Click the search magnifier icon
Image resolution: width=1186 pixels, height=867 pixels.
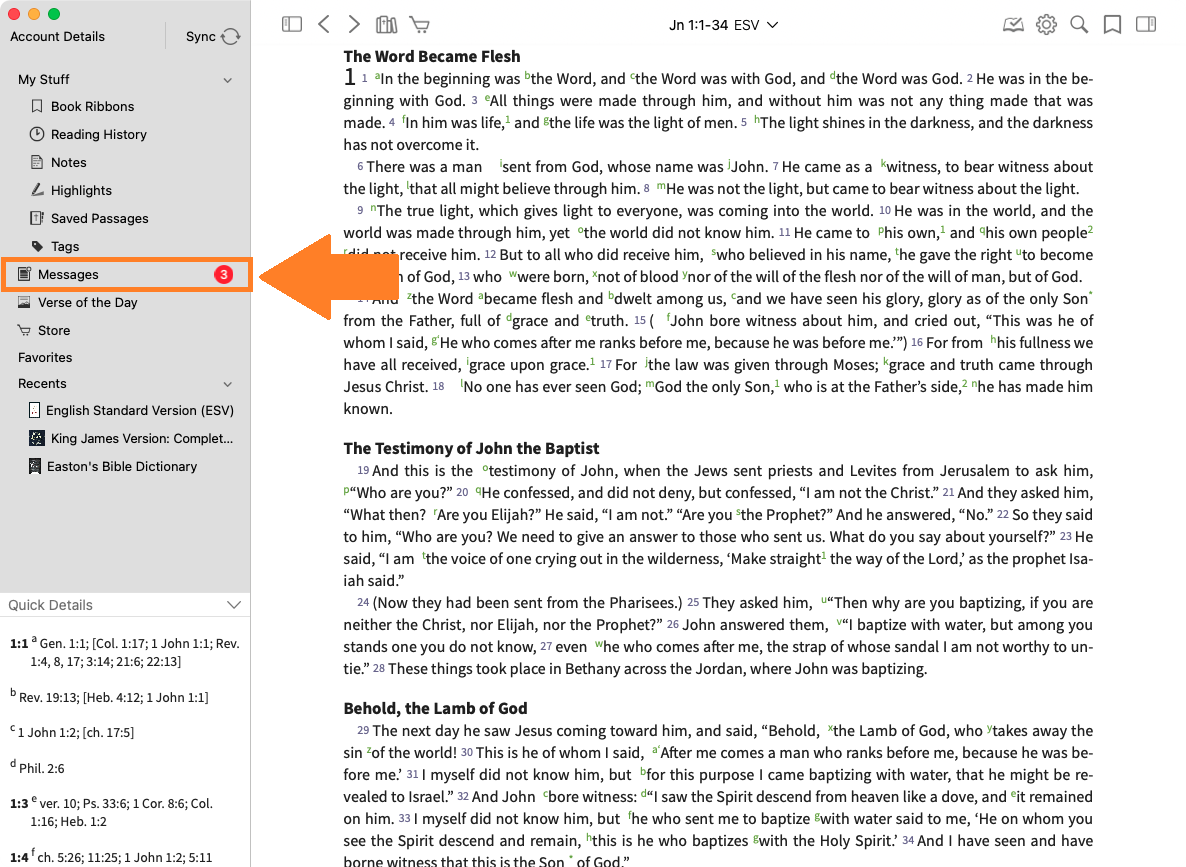[x=1079, y=25]
